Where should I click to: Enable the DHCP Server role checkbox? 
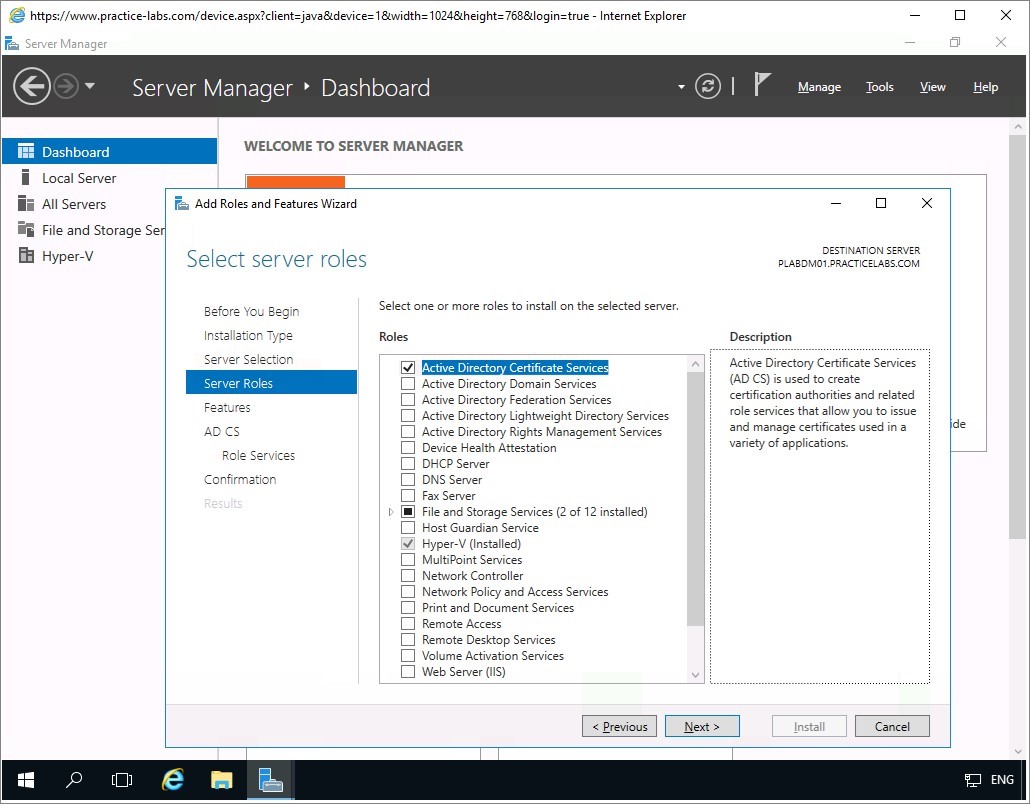coord(408,464)
